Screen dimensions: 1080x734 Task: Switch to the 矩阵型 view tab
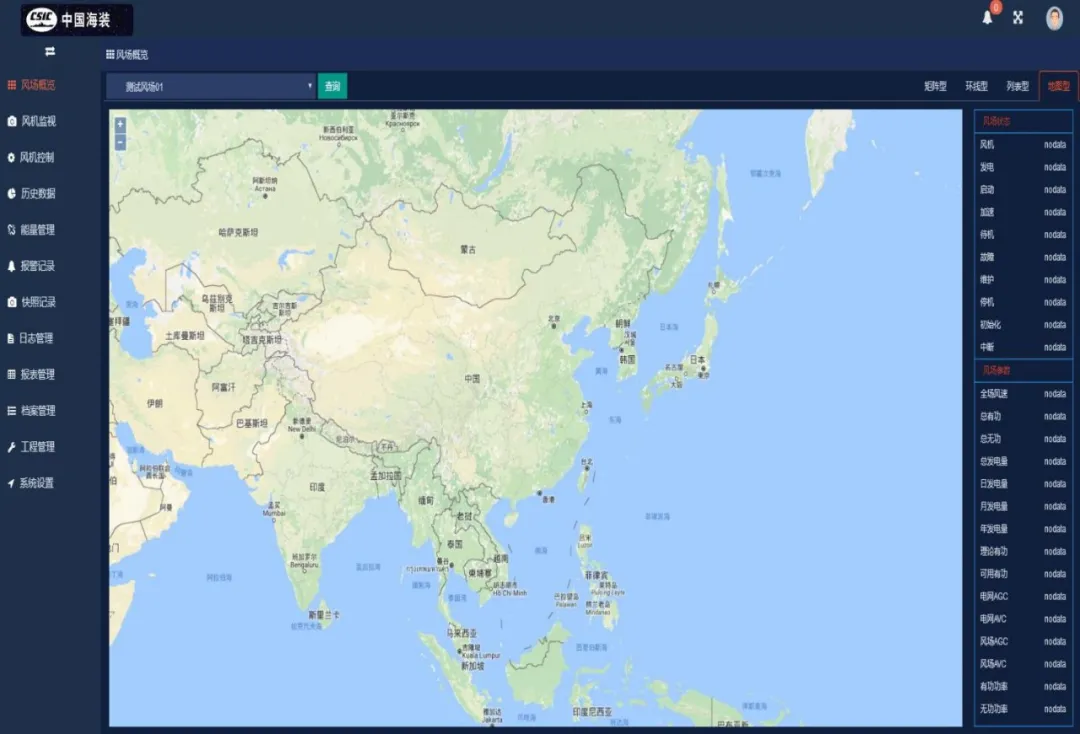click(x=935, y=86)
